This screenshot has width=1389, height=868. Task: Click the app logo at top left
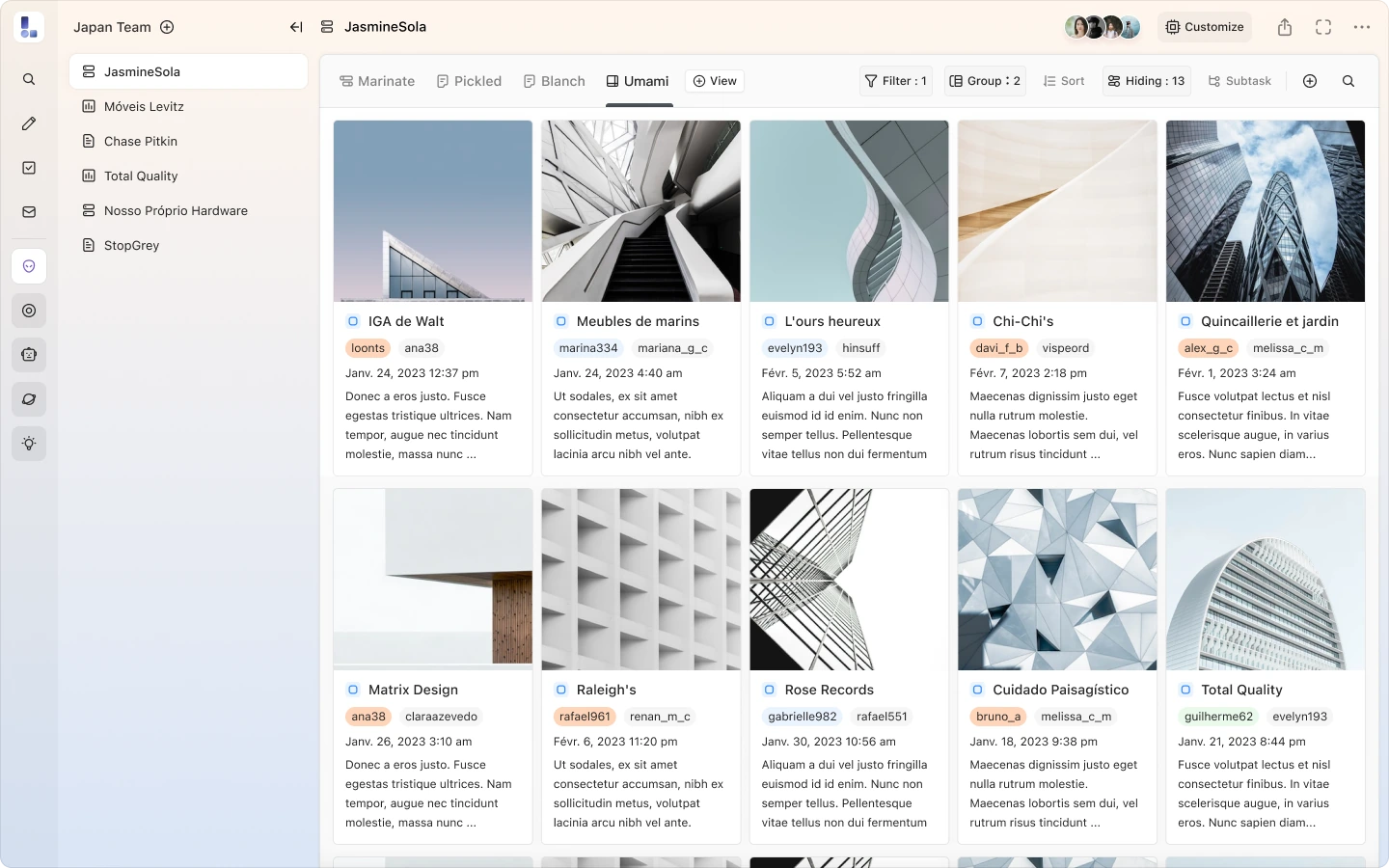[x=29, y=27]
